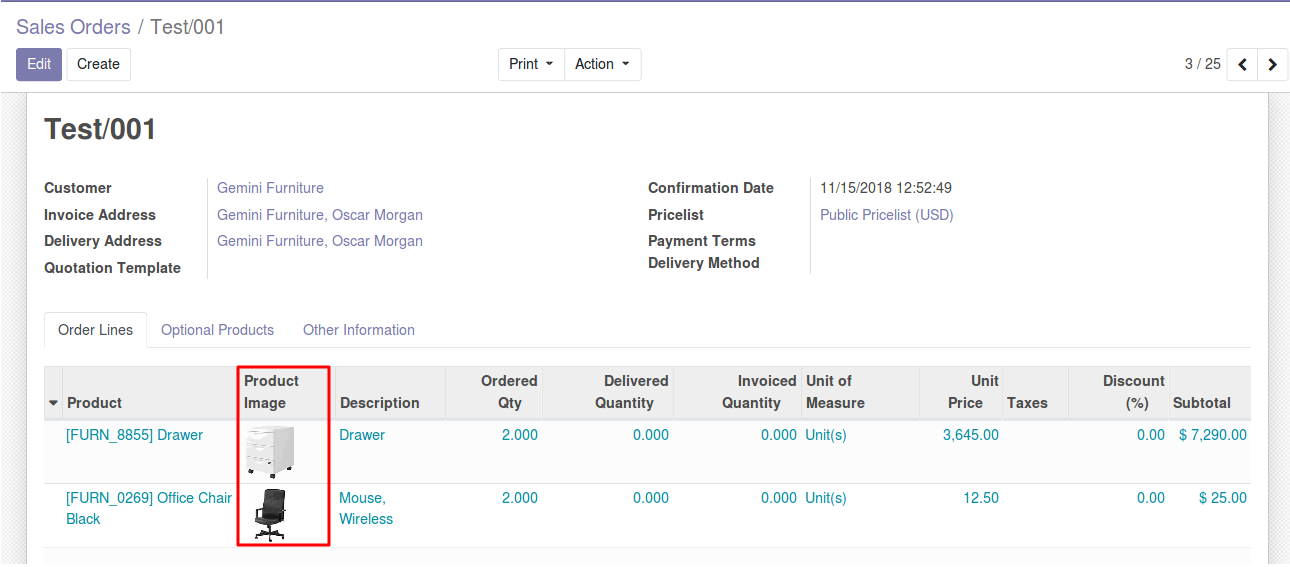
Task: Click the Create button
Action: (98, 64)
